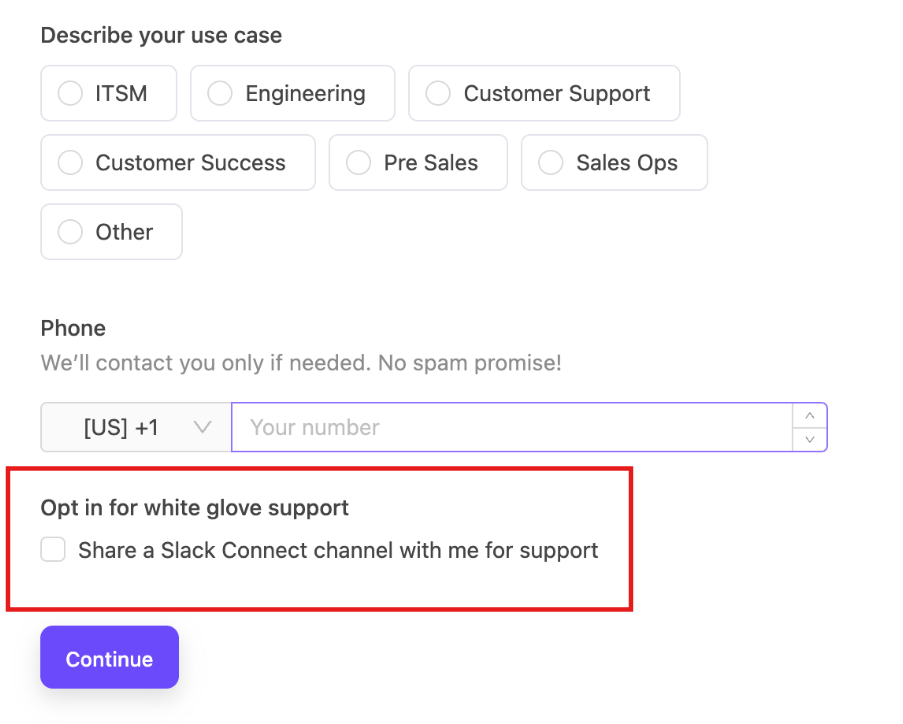Click the chevron next to [US] +1
This screenshot has height=724, width=903.
(203, 427)
